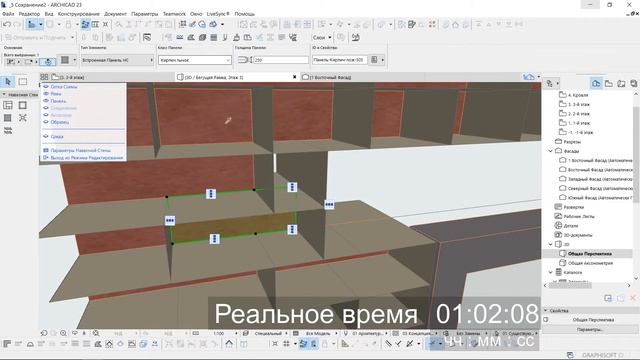Click the tab overview grid icon
The width and height of the screenshot is (640, 360).
[44, 77]
